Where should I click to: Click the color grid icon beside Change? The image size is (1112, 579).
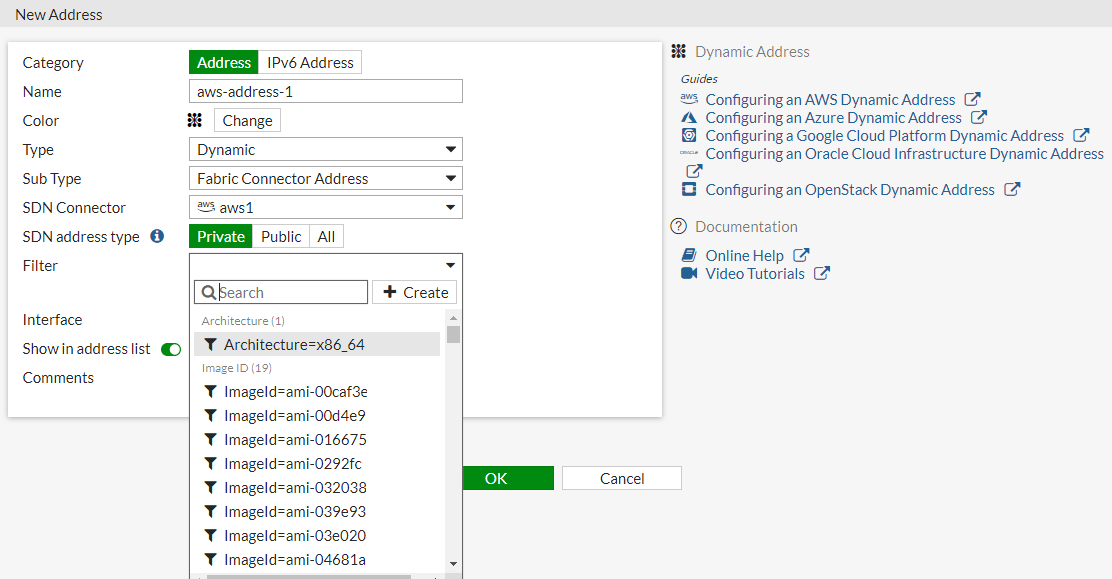(x=195, y=121)
